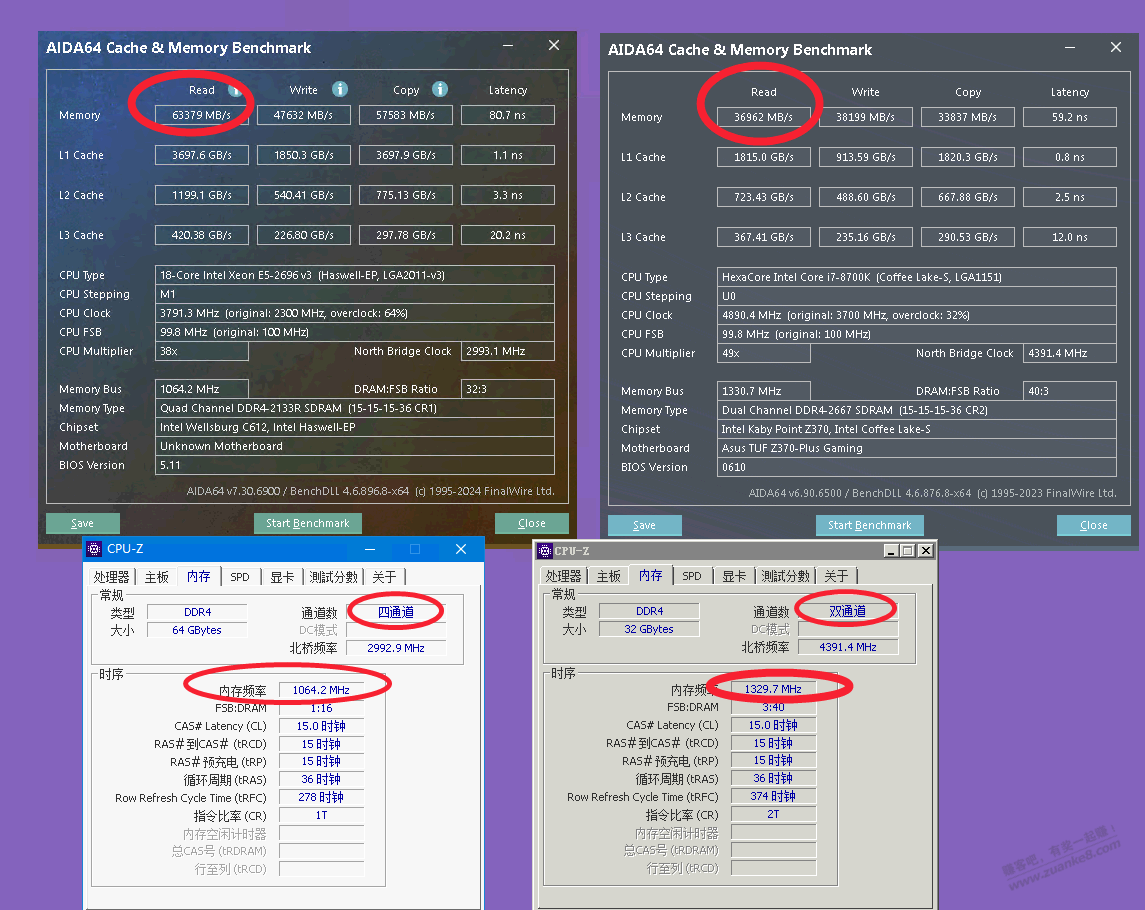Click the North Bridge Clock value 2993.1 MHz
The image size is (1145, 910).
(508, 351)
